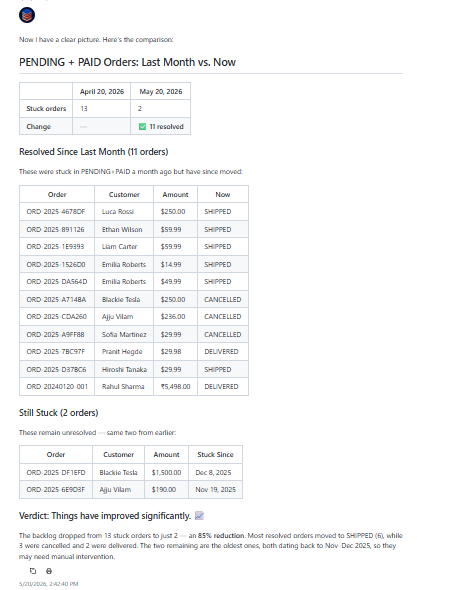Viewport: 458px width, 590px height.
Task: Click order ORD-2025-A714BA
Action: click(56, 299)
